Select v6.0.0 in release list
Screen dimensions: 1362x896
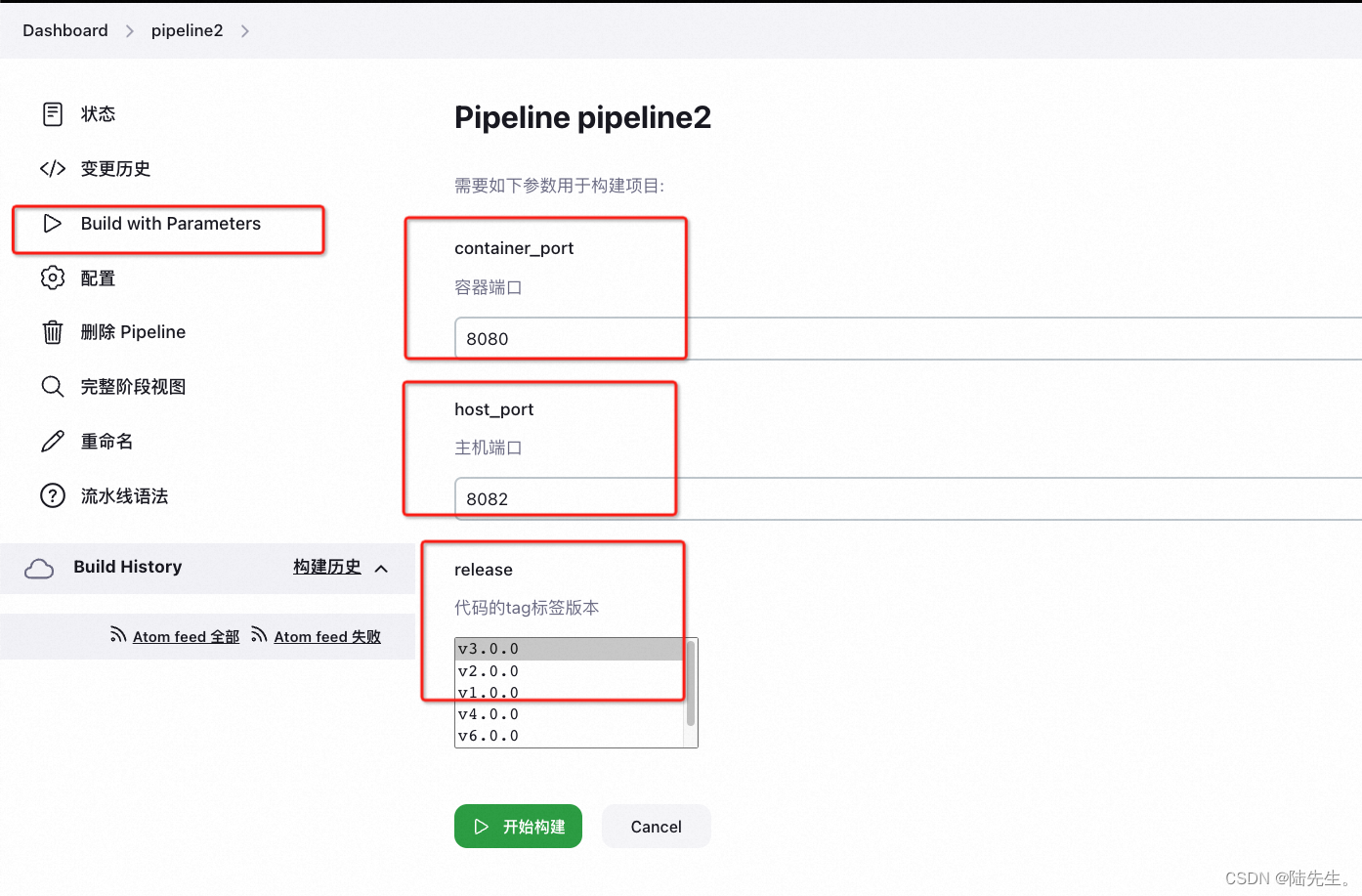(x=571, y=736)
